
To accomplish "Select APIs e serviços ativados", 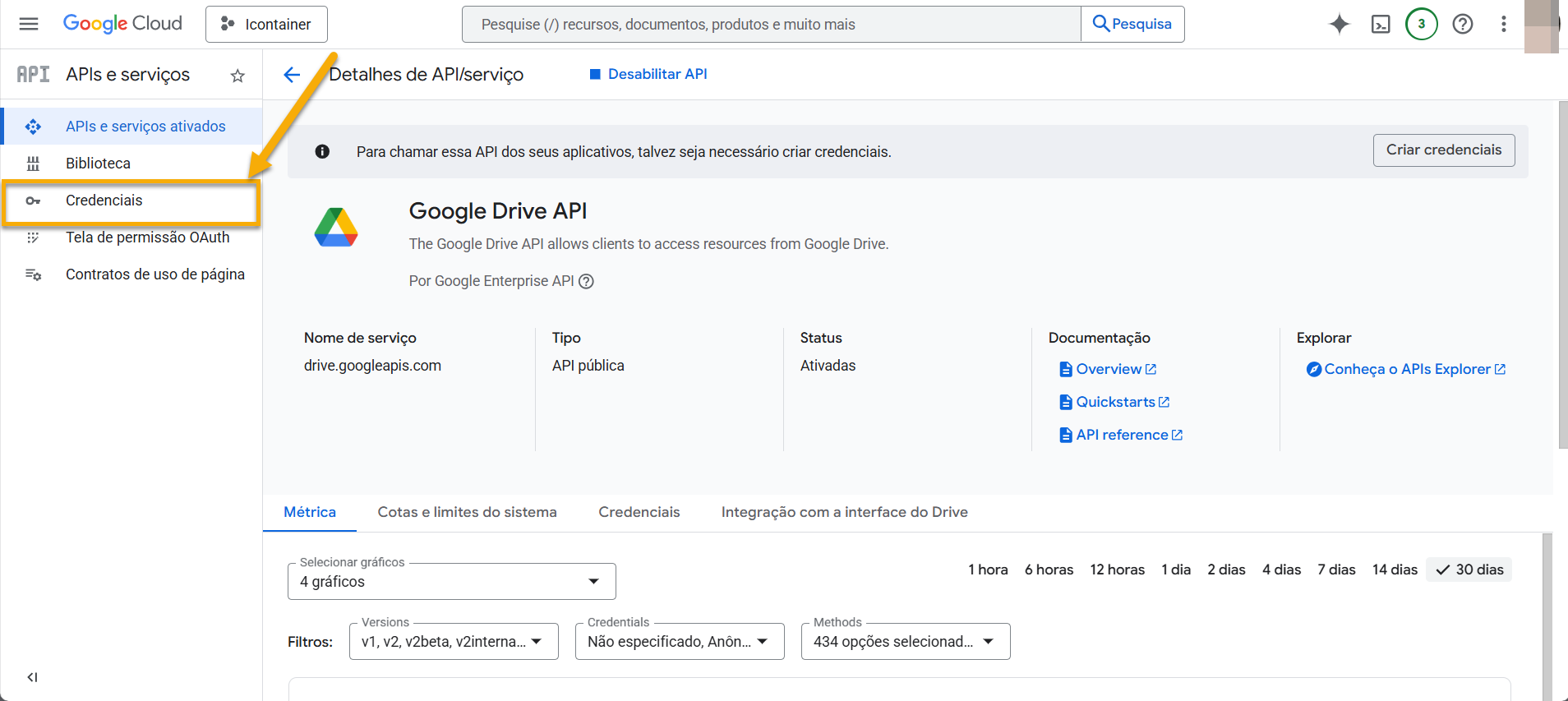I will (131, 127).
